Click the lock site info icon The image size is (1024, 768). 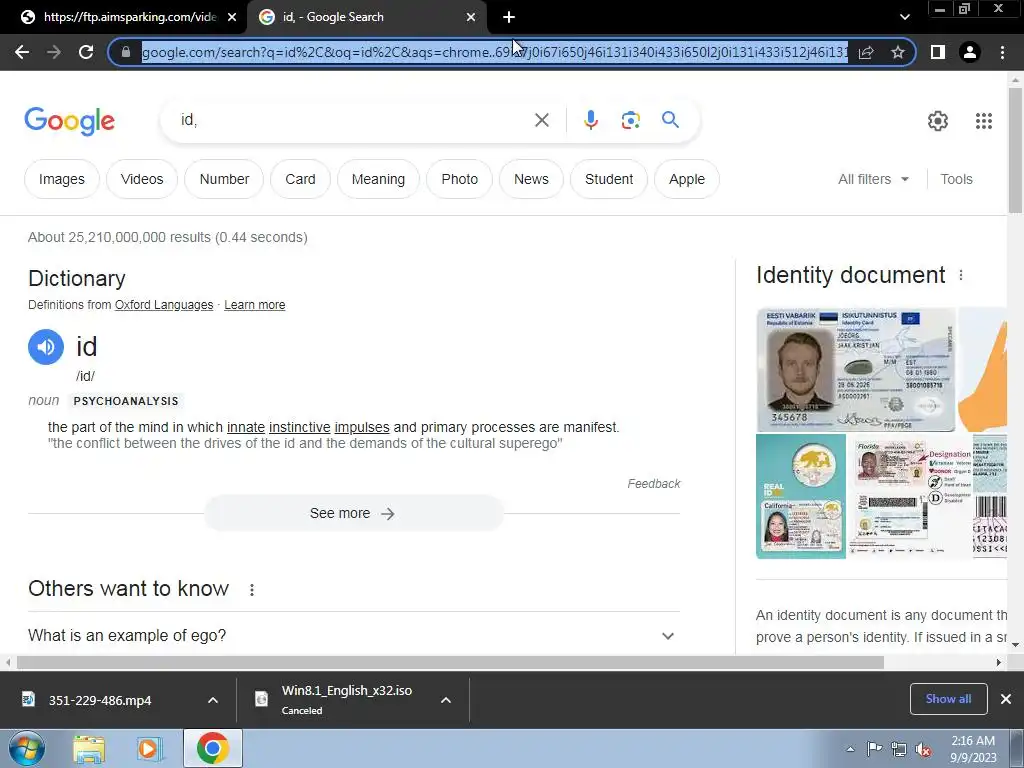[126, 52]
